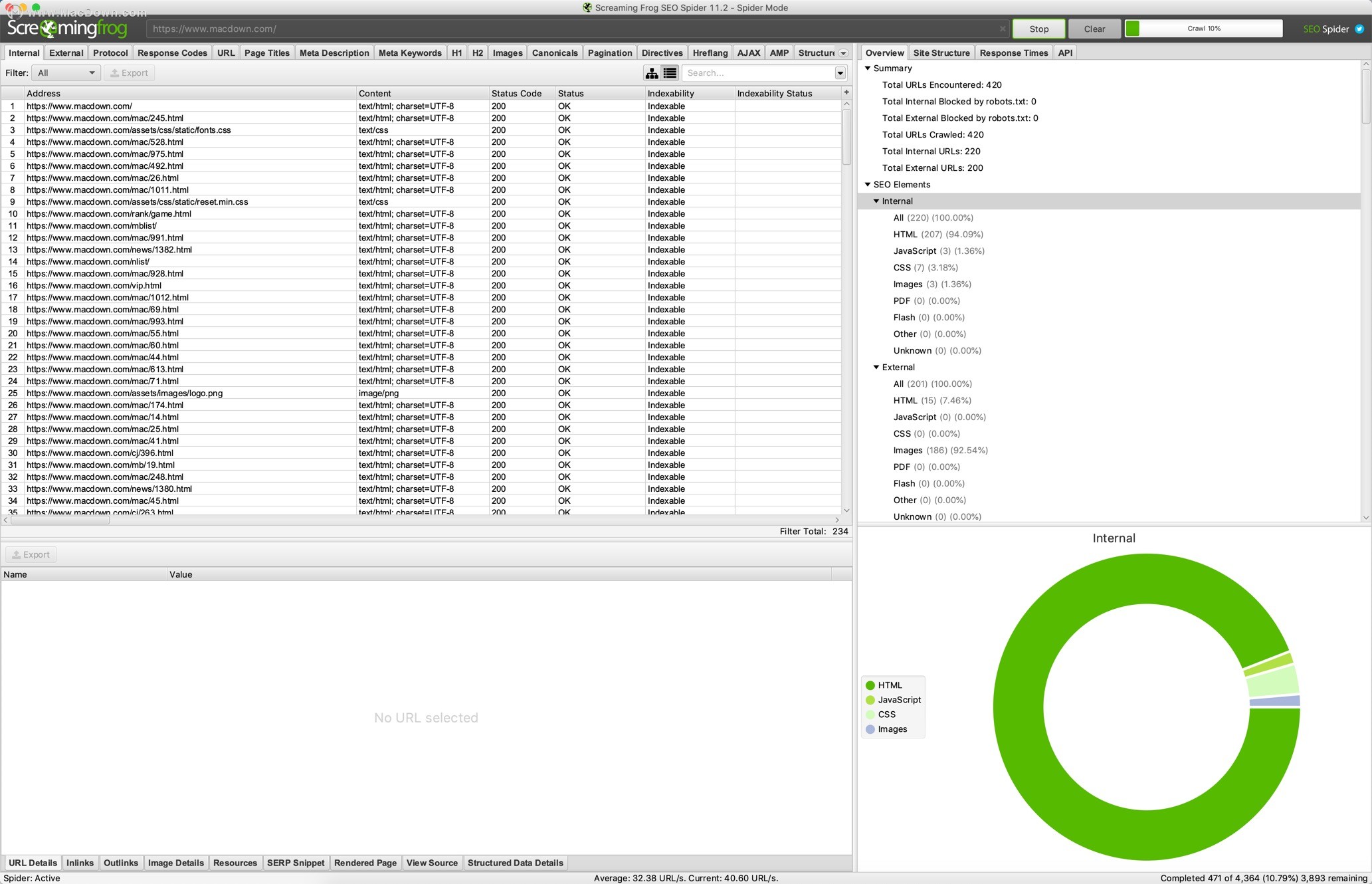Switch to the Rendered Page tab
This screenshot has height=884, width=1372.
tap(365, 863)
